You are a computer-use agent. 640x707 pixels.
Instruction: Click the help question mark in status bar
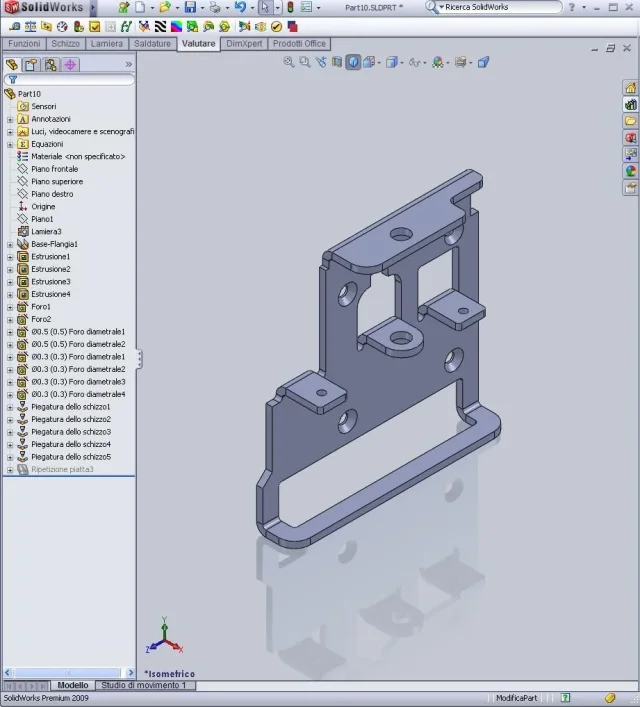click(x=566, y=698)
